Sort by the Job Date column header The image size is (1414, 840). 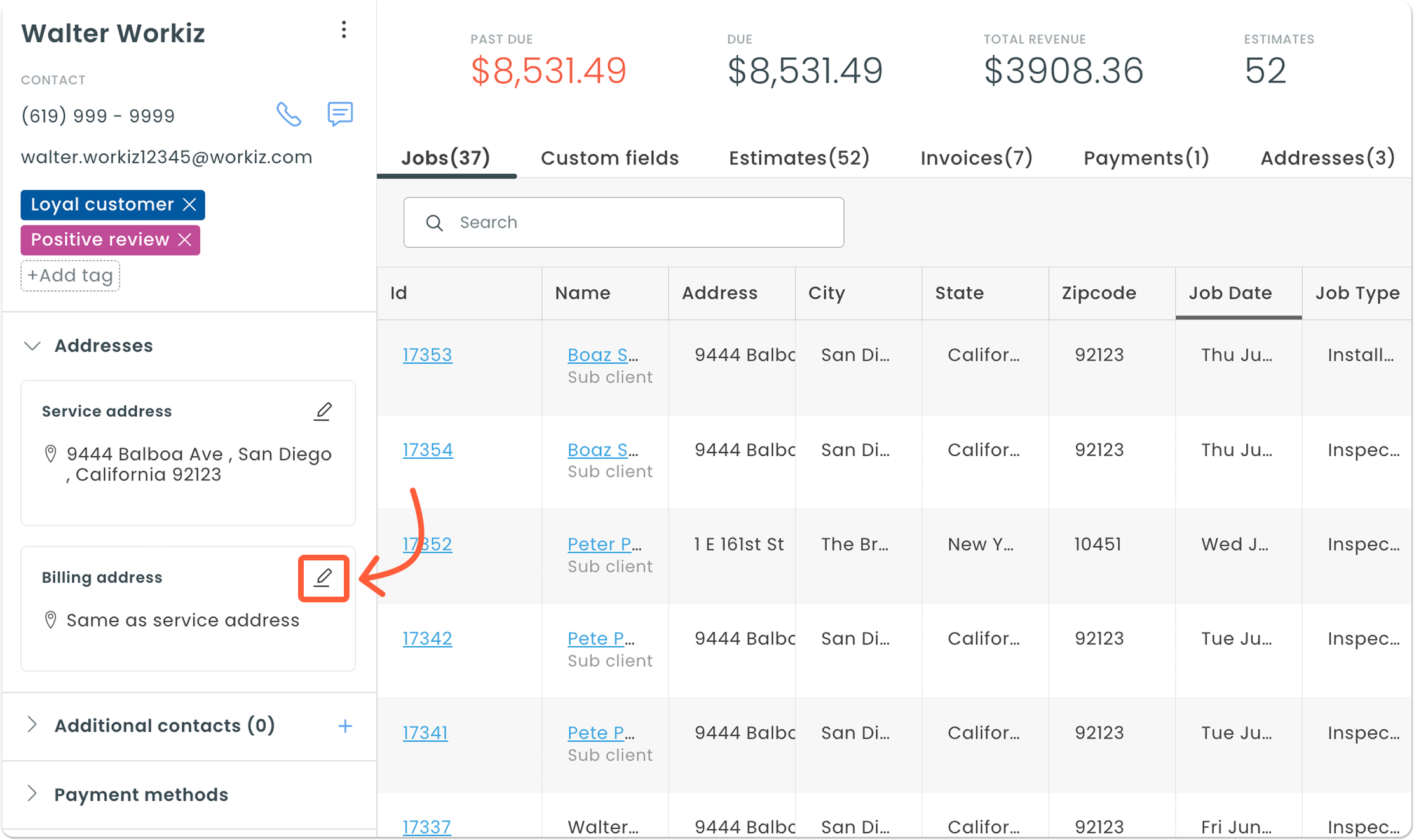[1230, 293]
